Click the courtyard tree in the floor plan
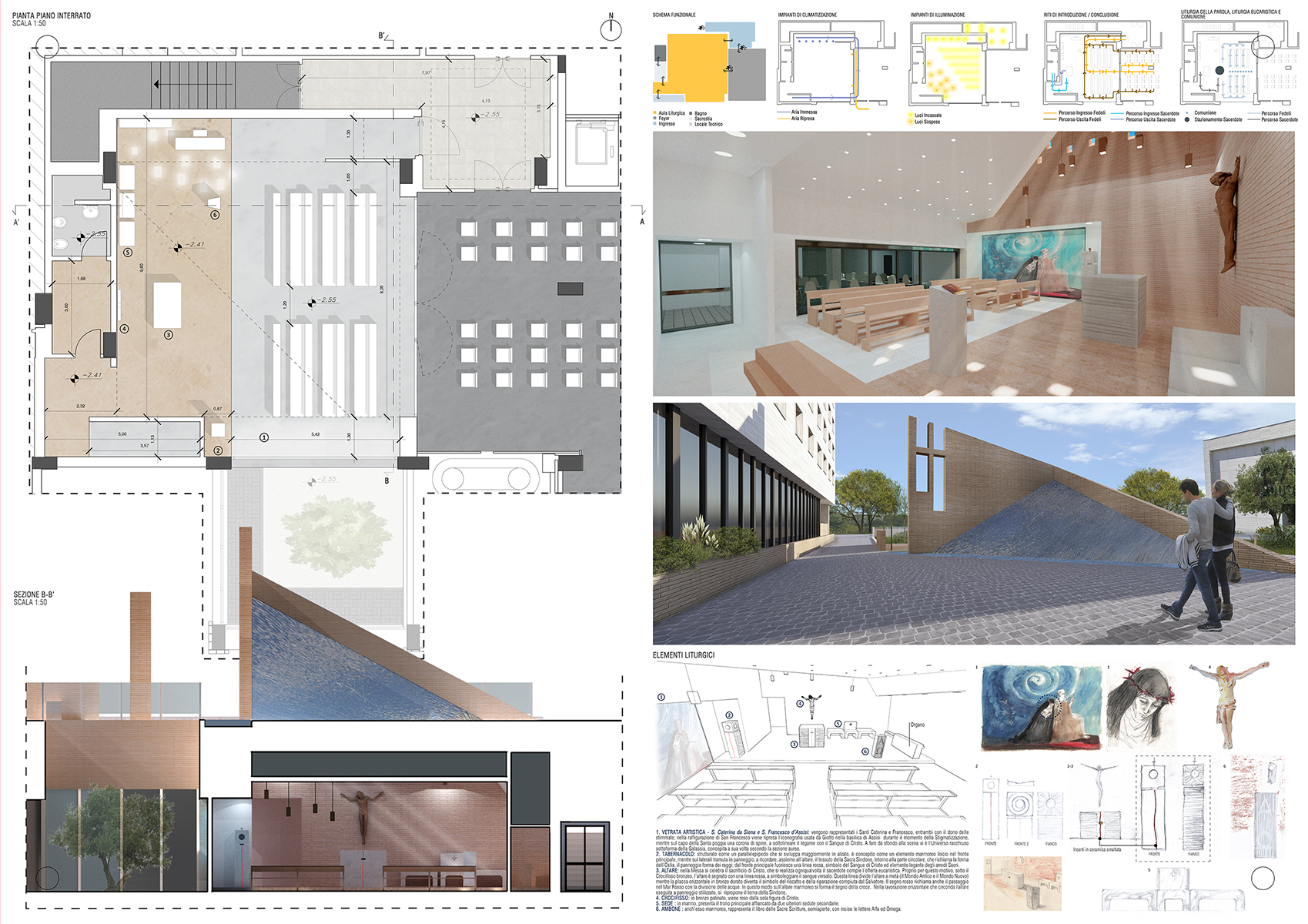 (337, 537)
